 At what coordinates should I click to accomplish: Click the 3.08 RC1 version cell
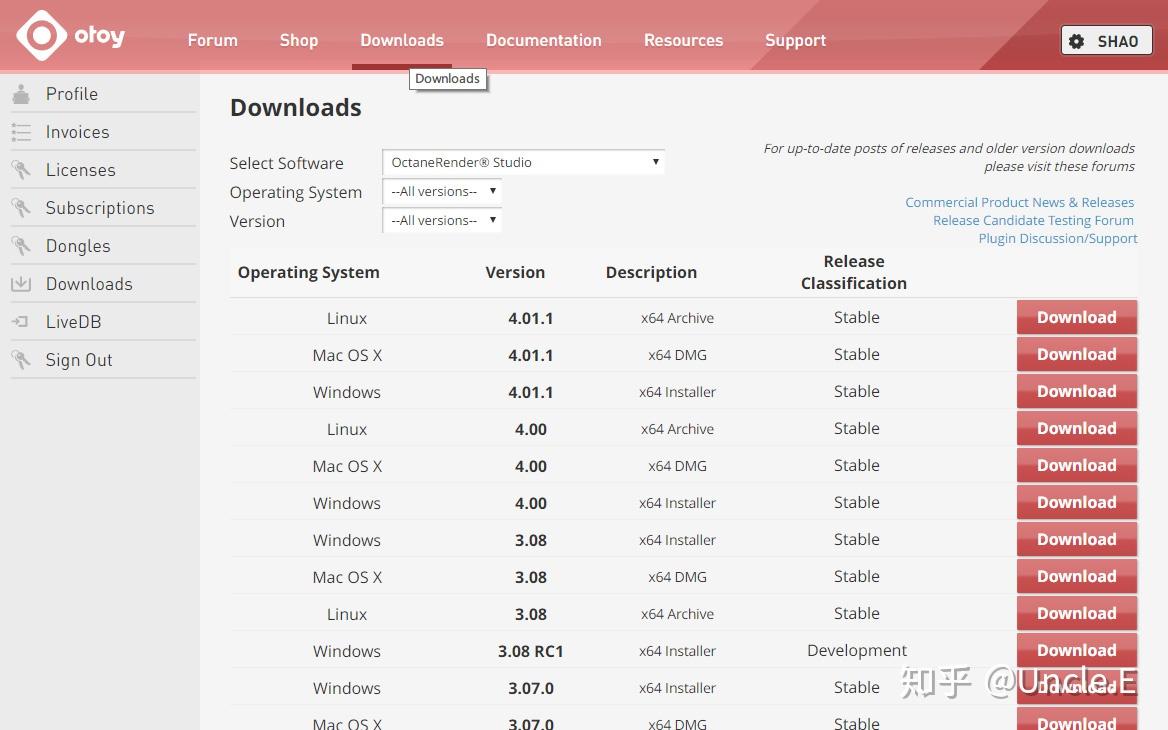530,651
